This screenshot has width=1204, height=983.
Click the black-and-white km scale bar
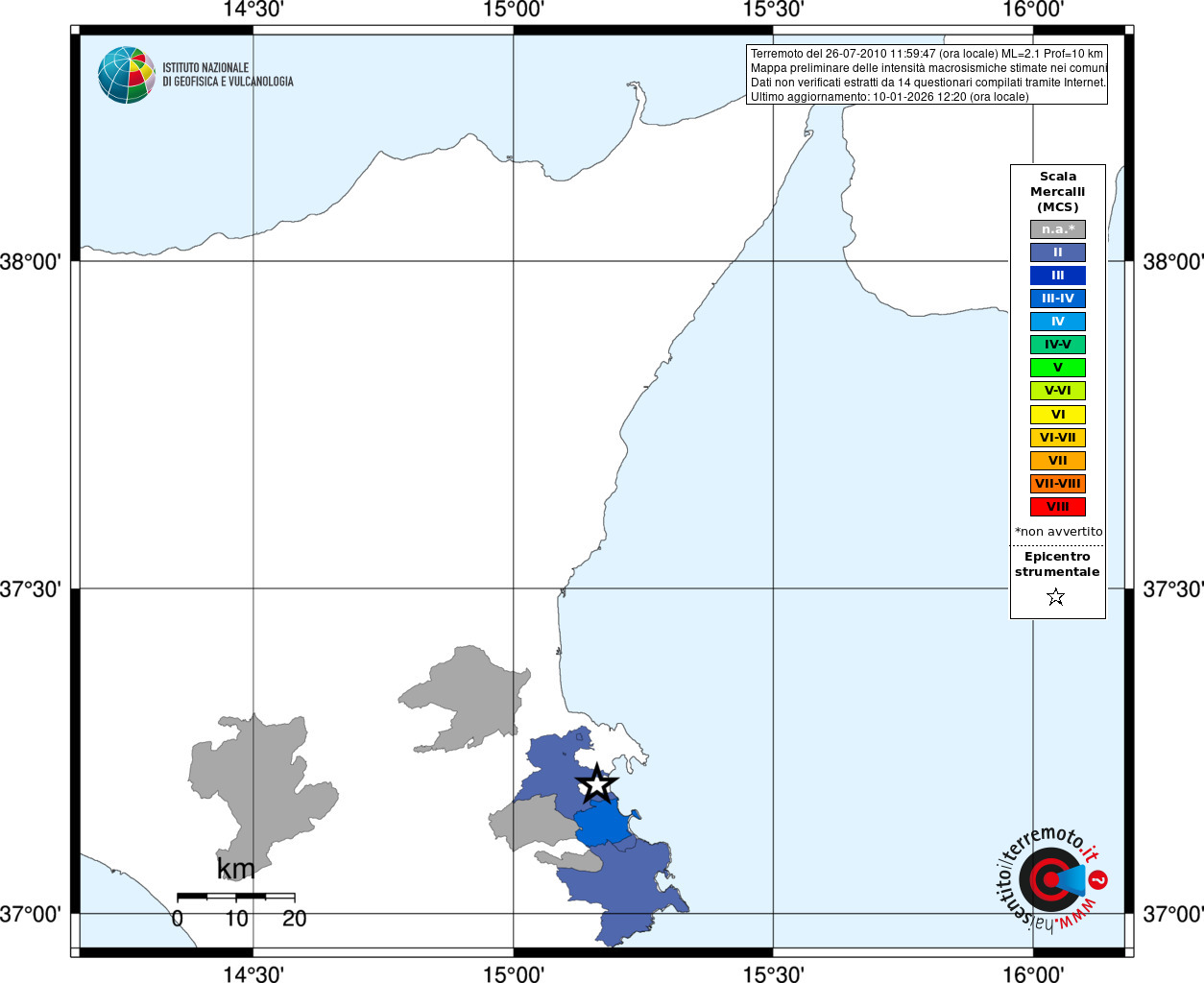tap(236, 897)
